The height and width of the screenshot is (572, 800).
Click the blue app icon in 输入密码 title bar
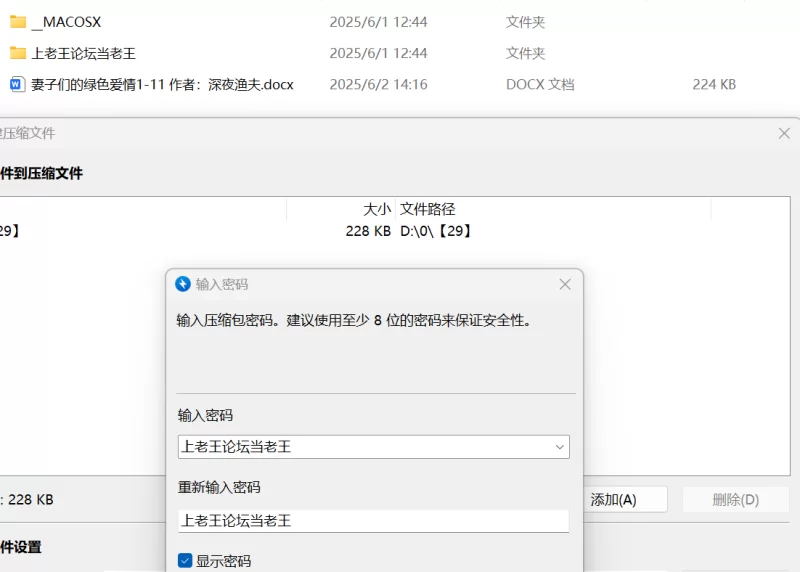[183, 284]
